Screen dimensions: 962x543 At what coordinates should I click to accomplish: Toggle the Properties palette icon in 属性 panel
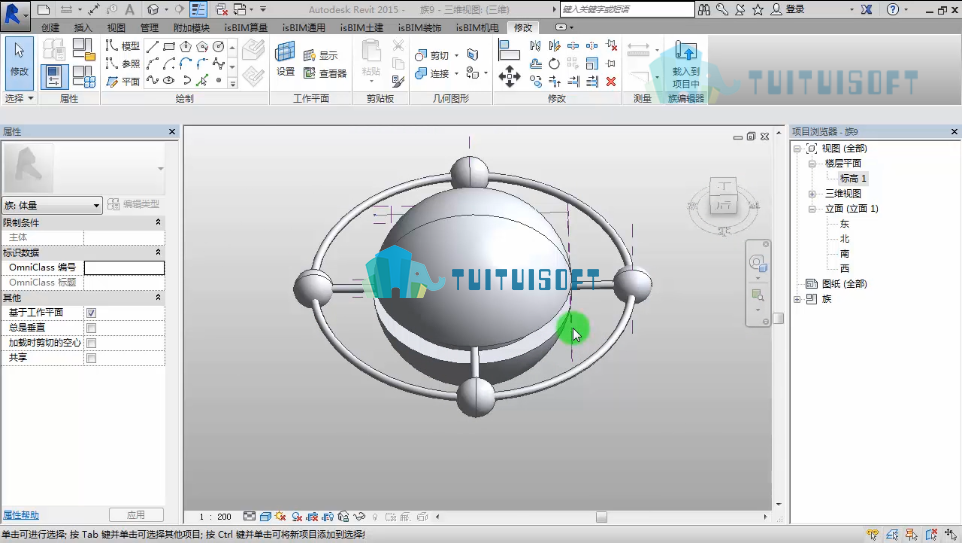[54, 77]
